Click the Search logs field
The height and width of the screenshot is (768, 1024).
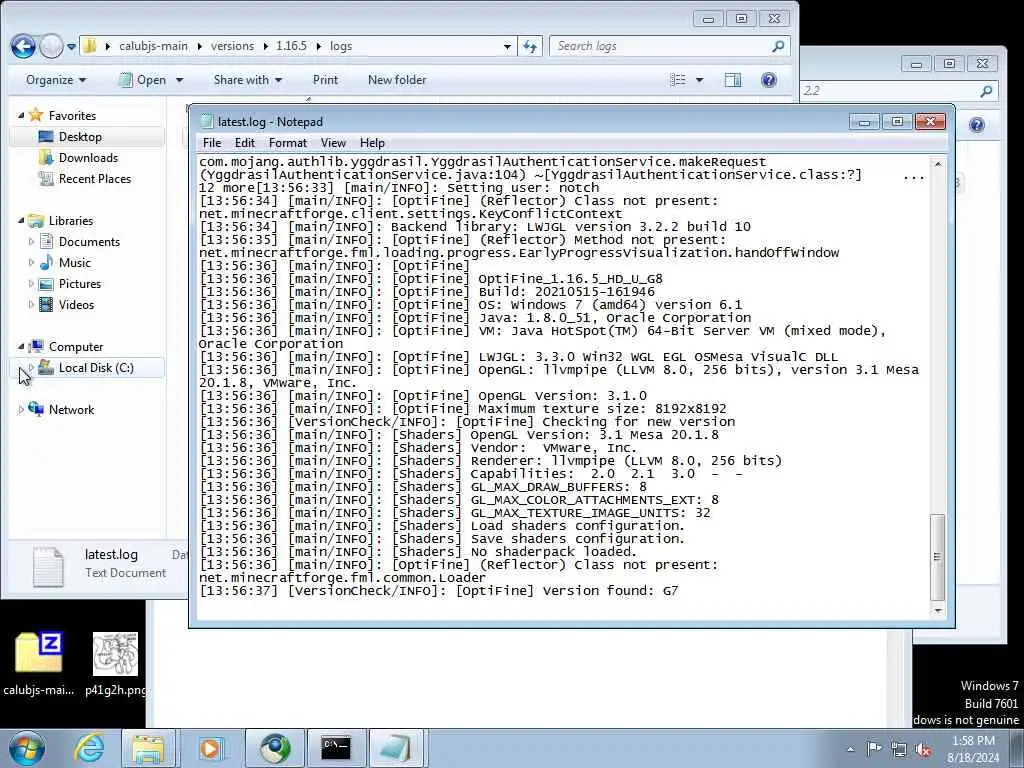tap(660, 46)
